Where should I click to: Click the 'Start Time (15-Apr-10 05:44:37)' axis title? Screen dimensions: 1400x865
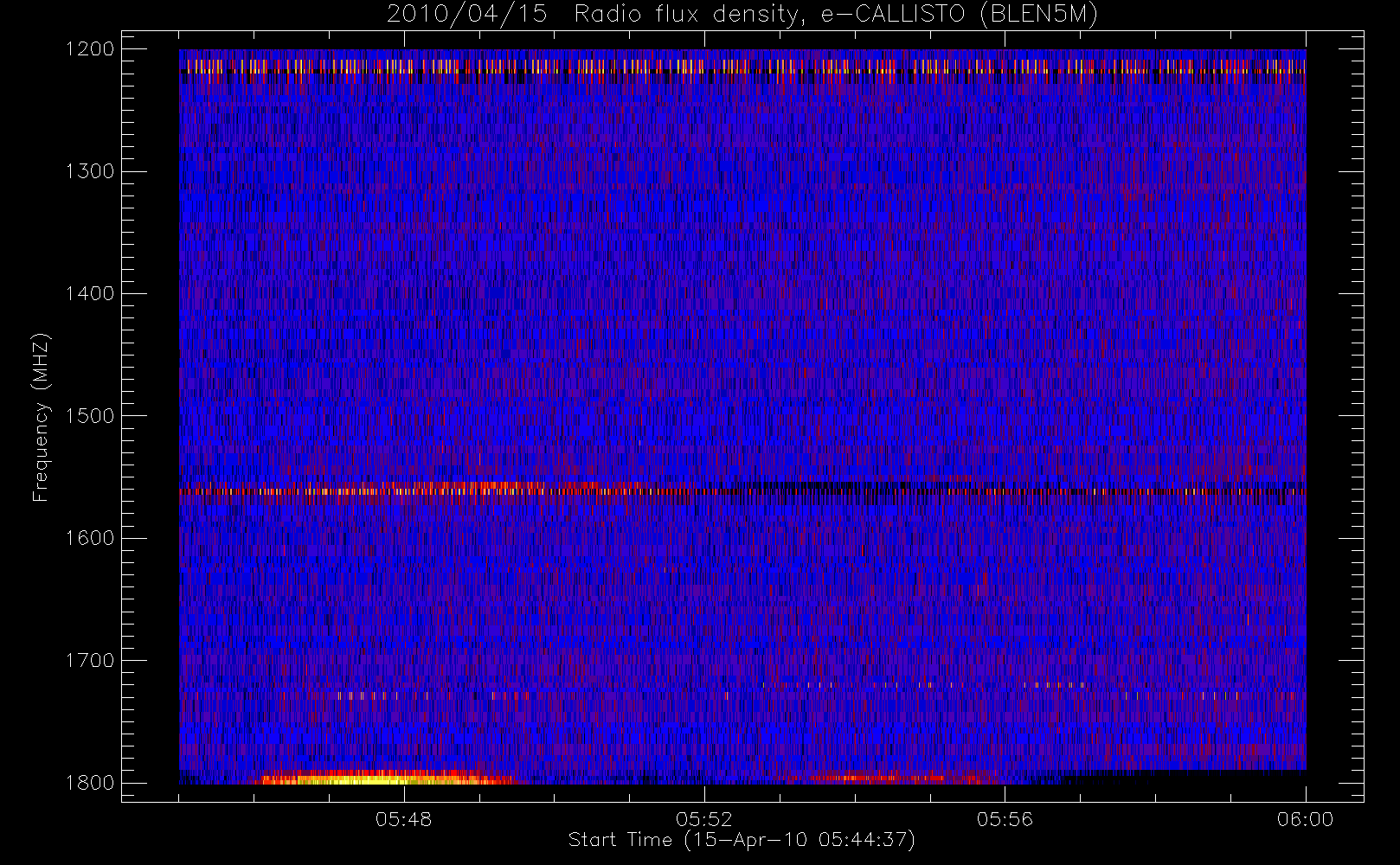742,840
